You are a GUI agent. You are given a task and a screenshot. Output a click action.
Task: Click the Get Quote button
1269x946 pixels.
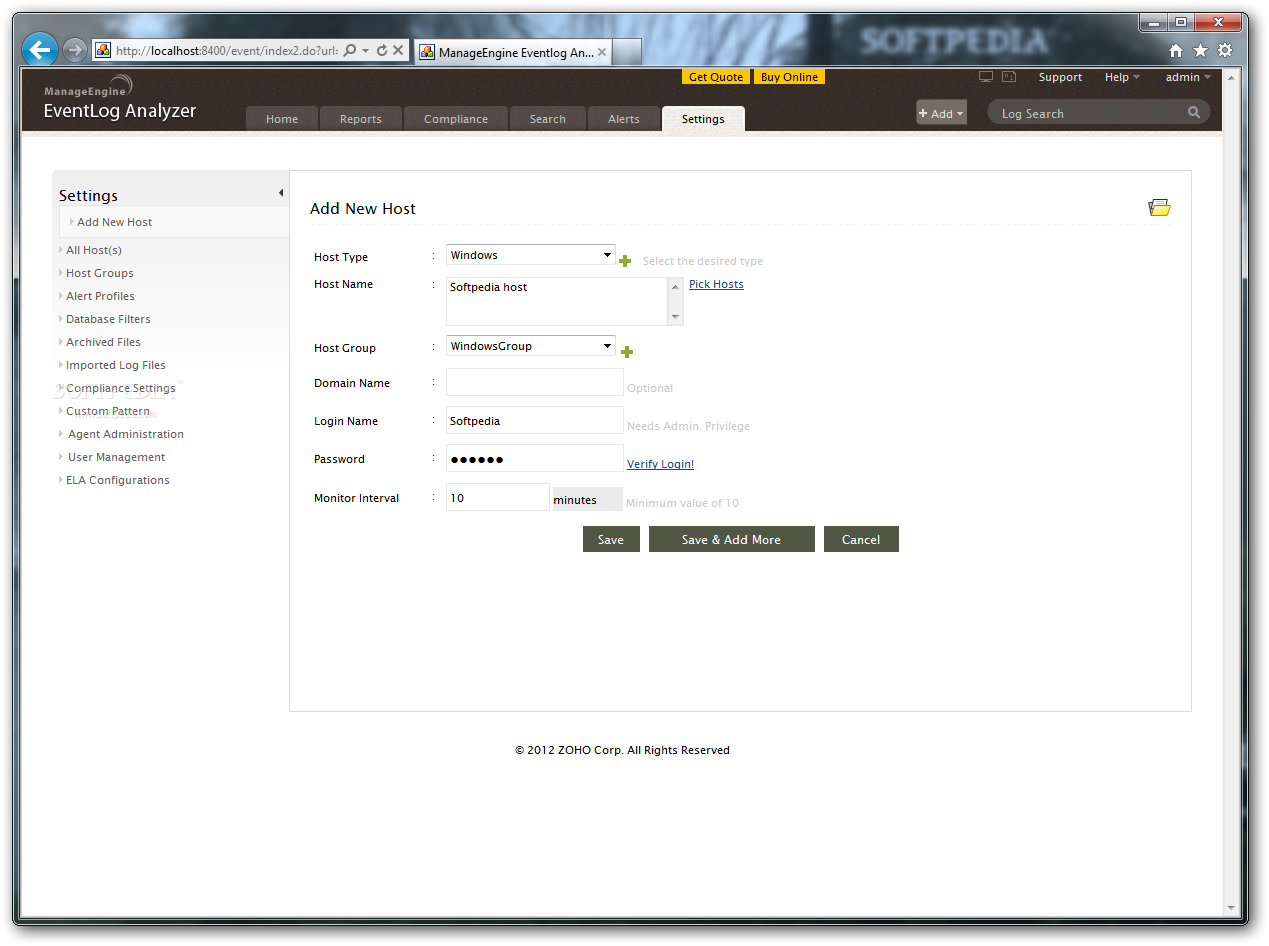(x=716, y=77)
